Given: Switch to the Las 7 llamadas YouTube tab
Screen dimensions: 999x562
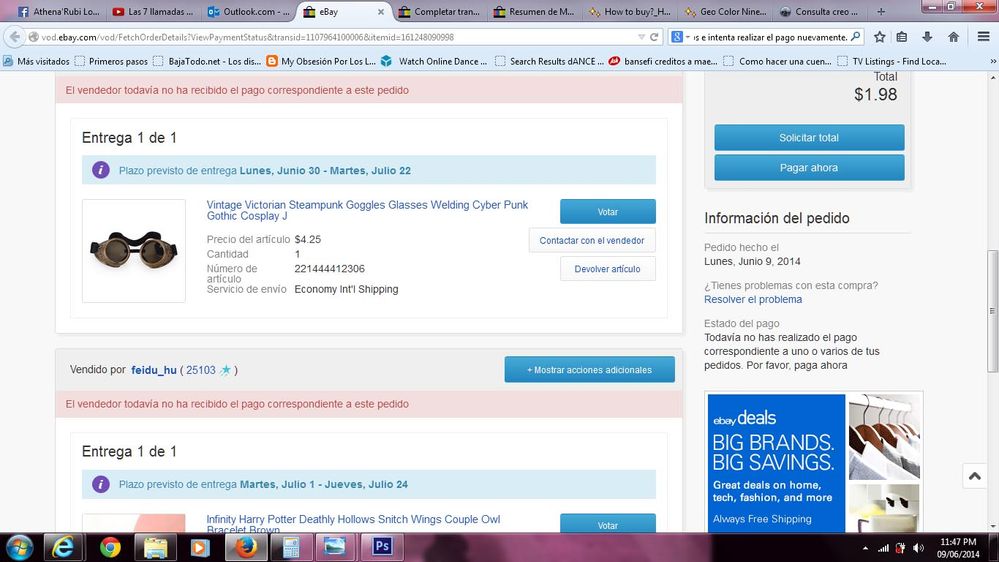Looking at the screenshot, I should (x=153, y=11).
